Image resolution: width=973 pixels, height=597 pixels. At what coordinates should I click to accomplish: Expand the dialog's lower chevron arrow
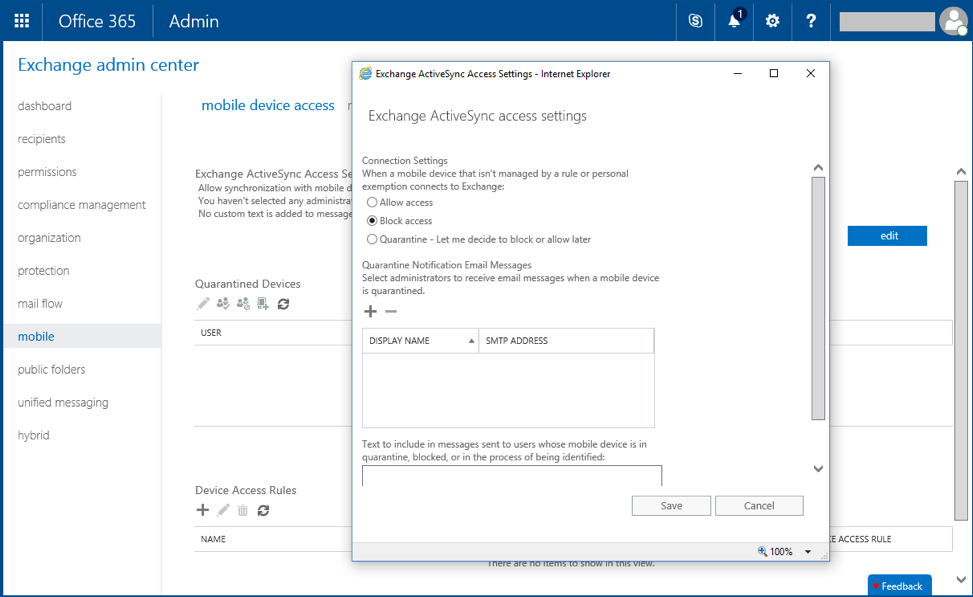[818, 468]
